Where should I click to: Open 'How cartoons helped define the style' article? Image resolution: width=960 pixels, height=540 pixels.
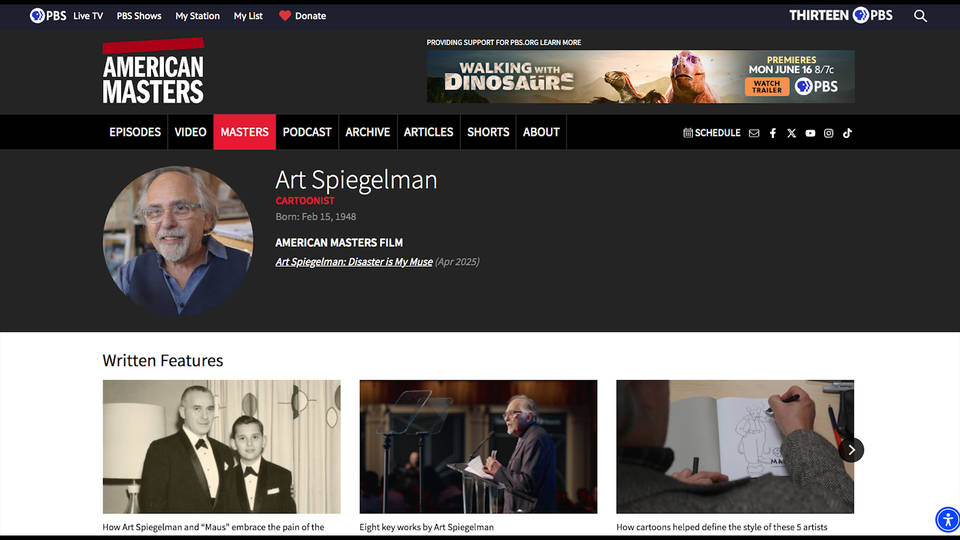(x=722, y=527)
